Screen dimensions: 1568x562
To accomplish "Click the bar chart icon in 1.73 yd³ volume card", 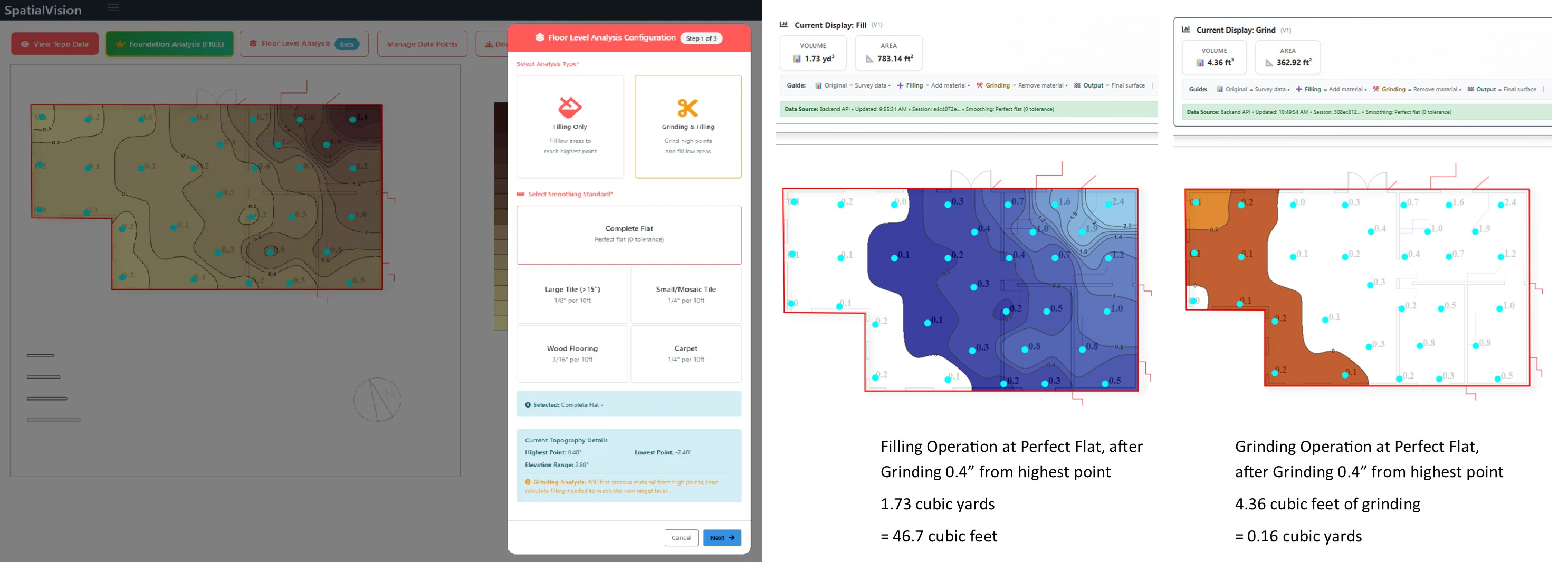I will pyautogui.click(x=797, y=59).
